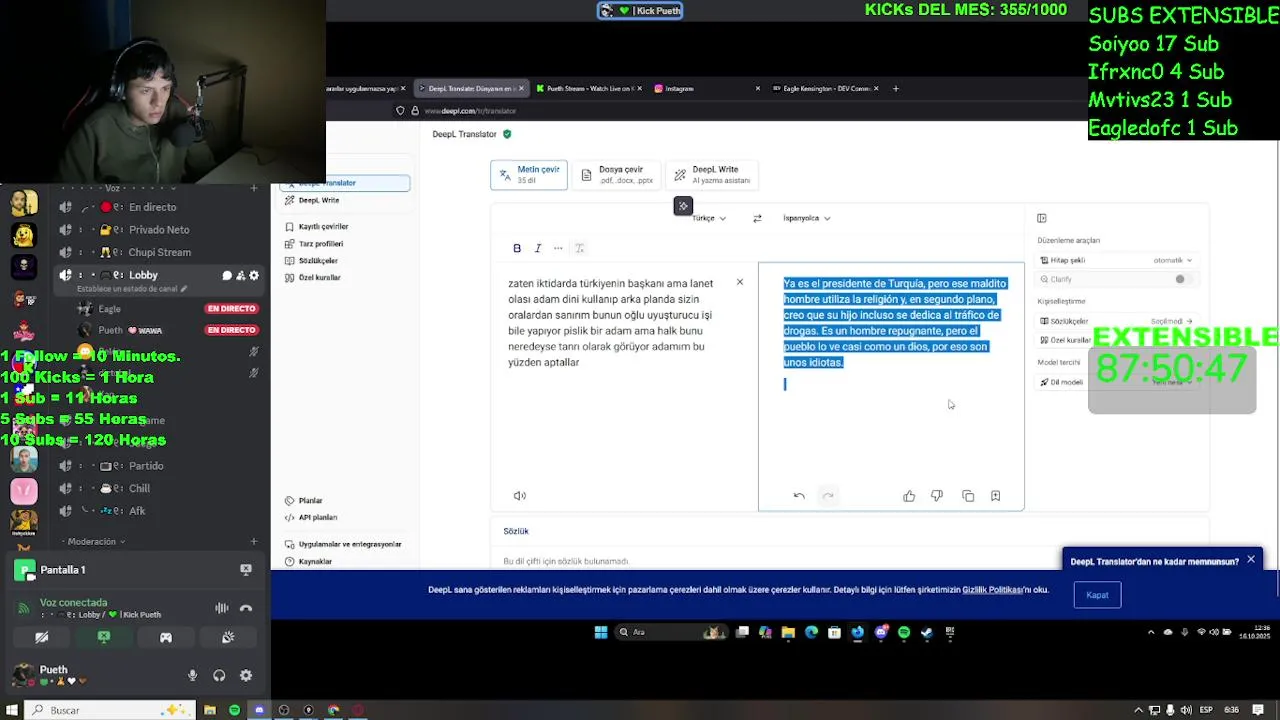The height and width of the screenshot is (720, 1280).
Task: Select the Metin çevir tab
Action: point(529,175)
